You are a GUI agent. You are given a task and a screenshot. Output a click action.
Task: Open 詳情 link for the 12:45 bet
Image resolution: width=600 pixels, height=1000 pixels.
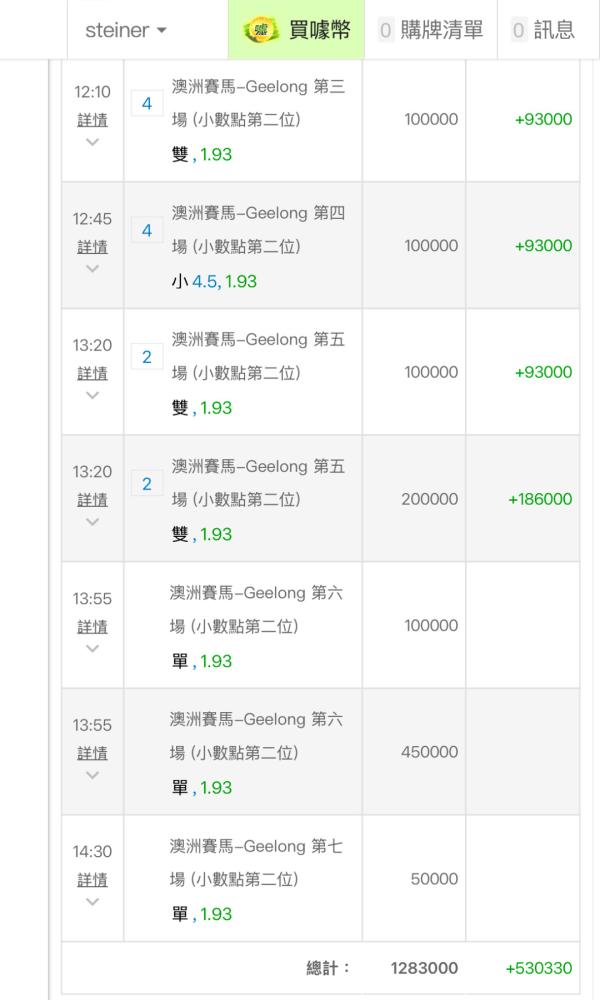(93, 246)
